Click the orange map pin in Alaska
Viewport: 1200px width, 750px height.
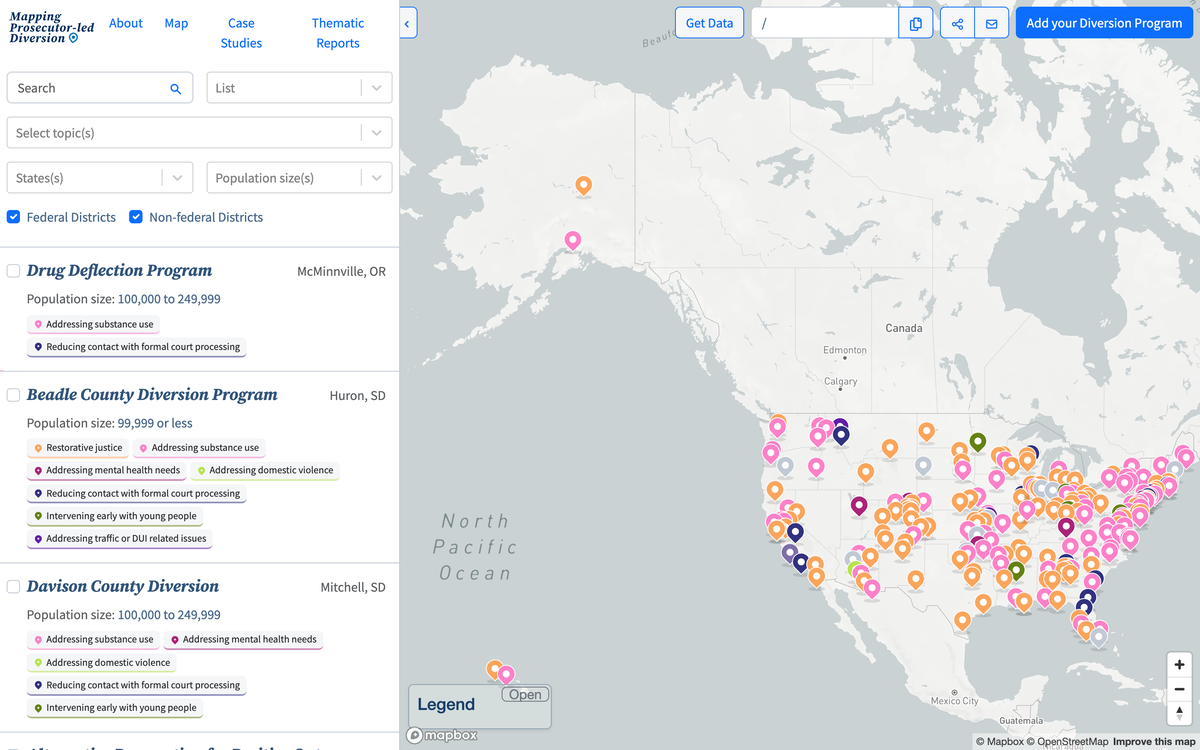(583, 185)
